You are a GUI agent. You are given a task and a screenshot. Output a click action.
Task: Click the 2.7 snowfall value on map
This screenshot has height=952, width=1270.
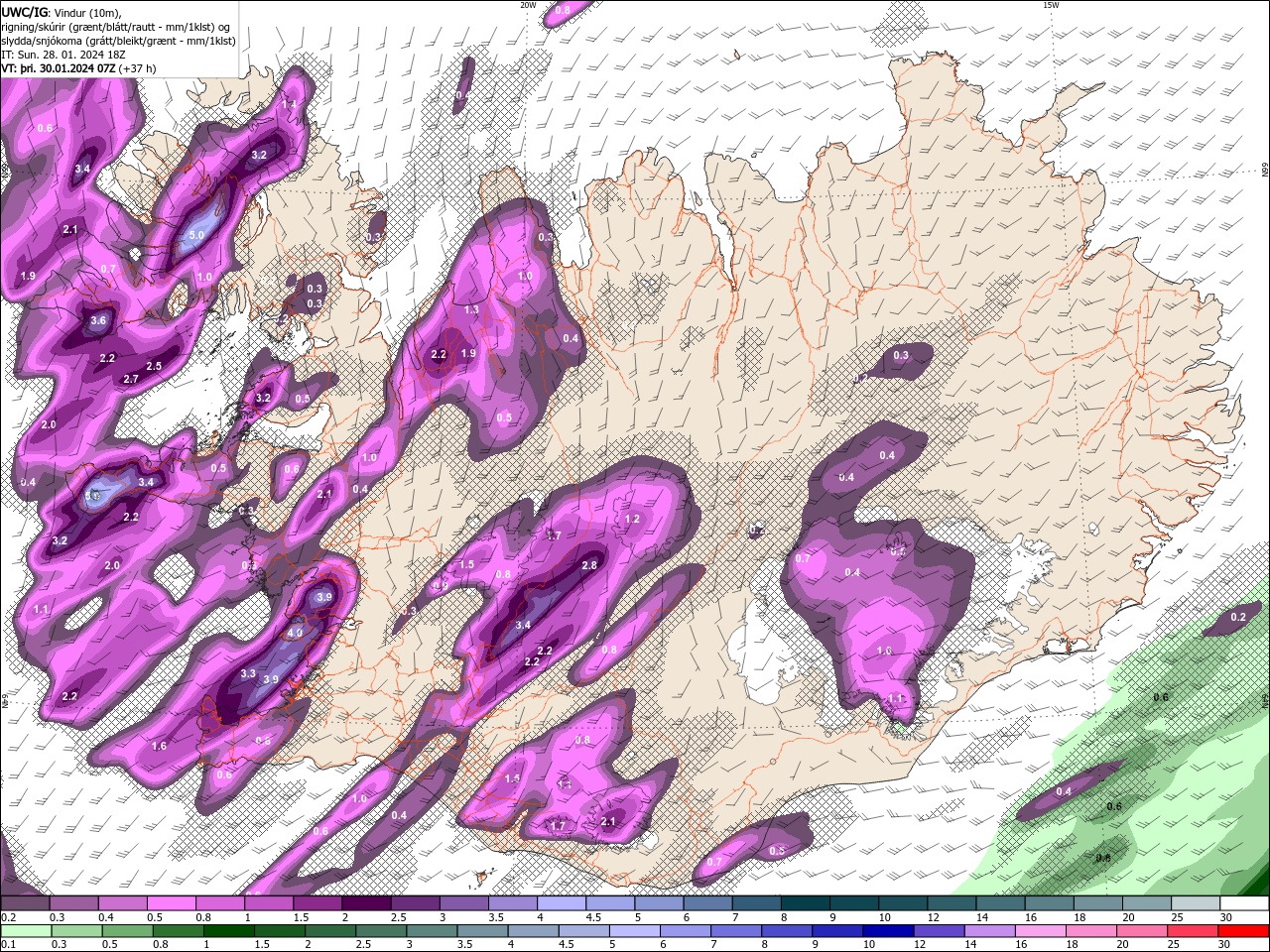click(x=131, y=379)
